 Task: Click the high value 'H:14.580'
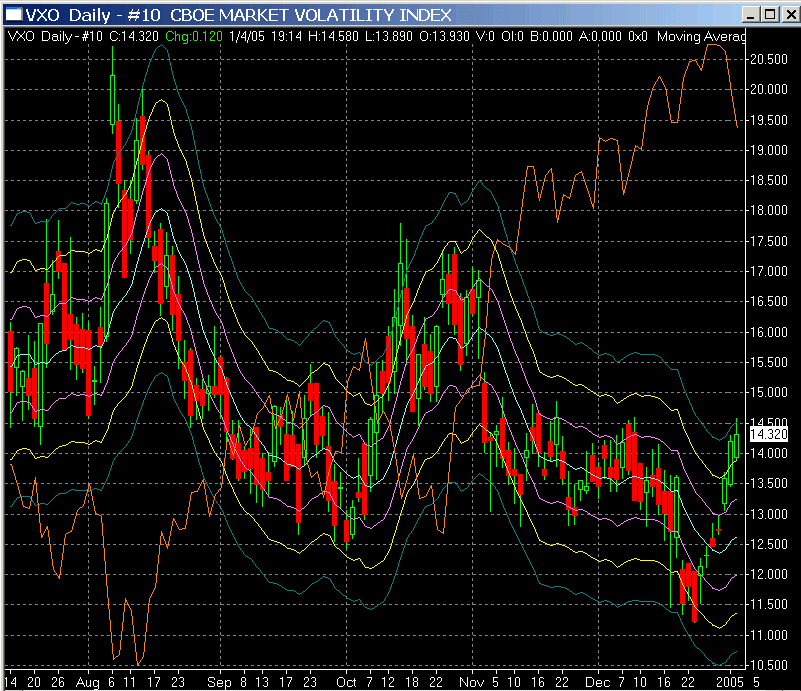(x=333, y=36)
